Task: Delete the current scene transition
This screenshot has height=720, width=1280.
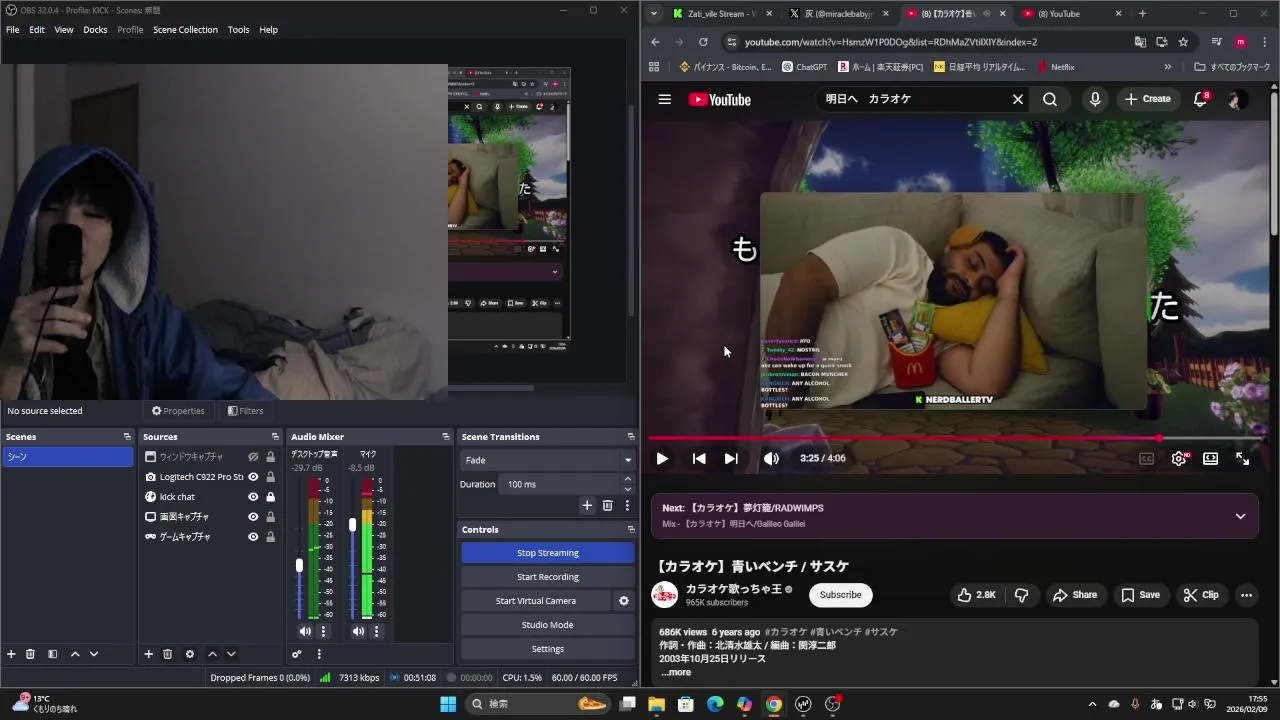Action: tap(607, 506)
